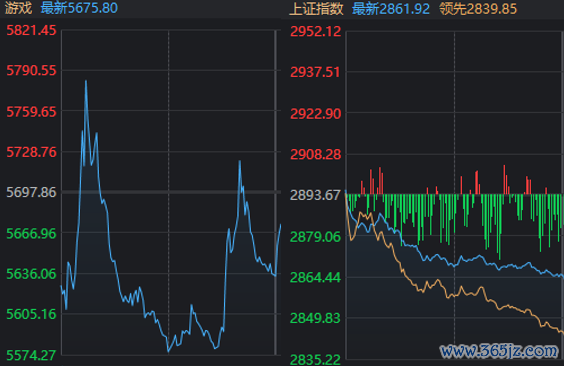This screenshot has width=564, height=366.
Task: Select the 2893.67 previous close label
Action: 315,195
